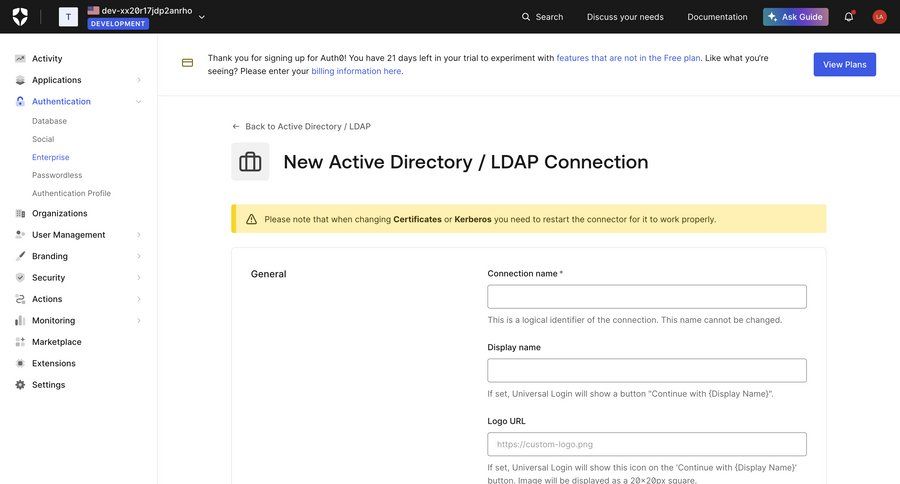This screenshot has width=900, height=484.
Task: Go to Activity in sidebar
Action: tap(47, 59)
